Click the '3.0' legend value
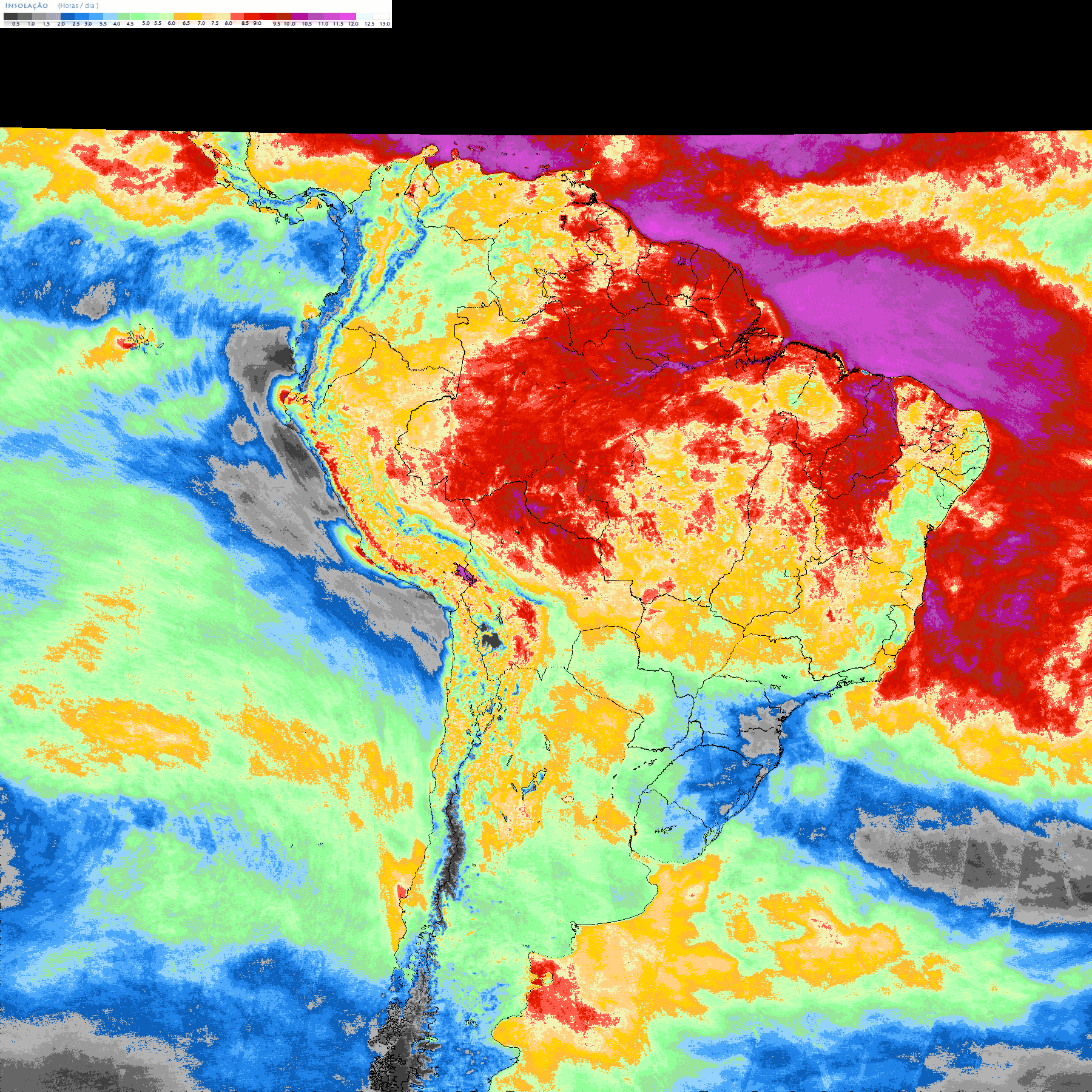The height and width of the screenshot is (1092, 1092). 88,24
